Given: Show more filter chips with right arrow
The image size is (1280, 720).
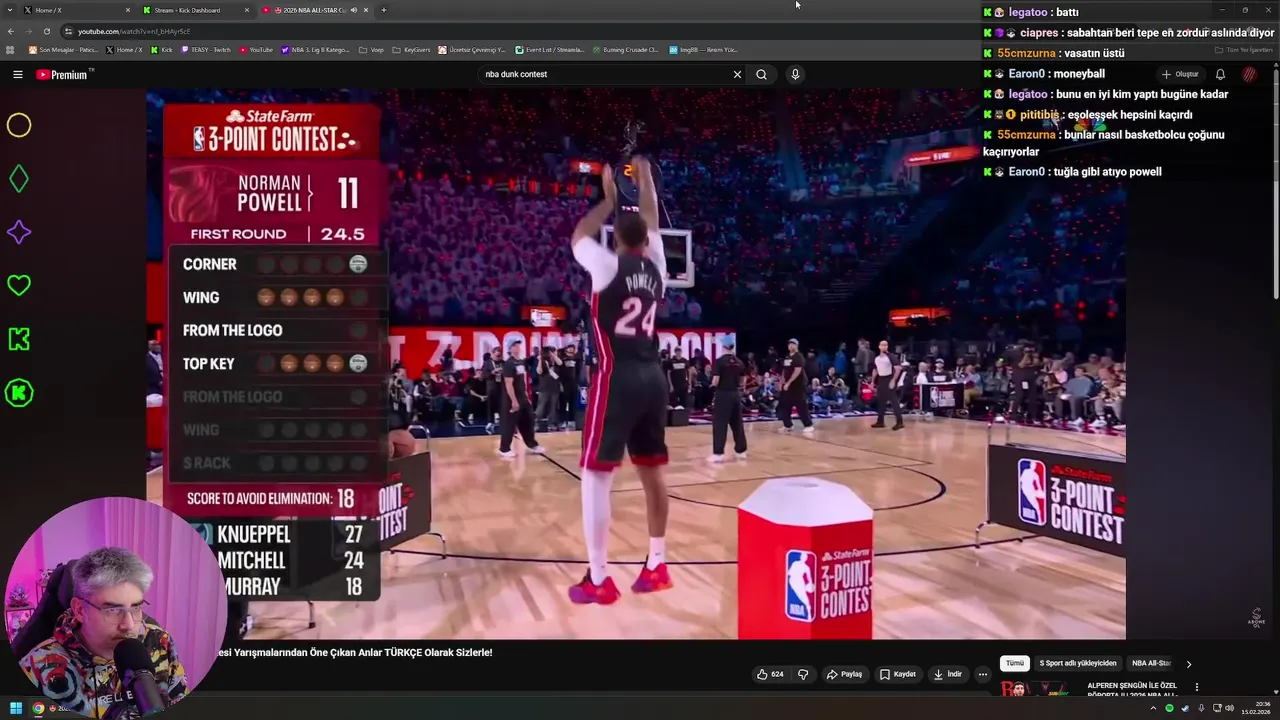Looking at the screenshot, I should coord(1188,663).
